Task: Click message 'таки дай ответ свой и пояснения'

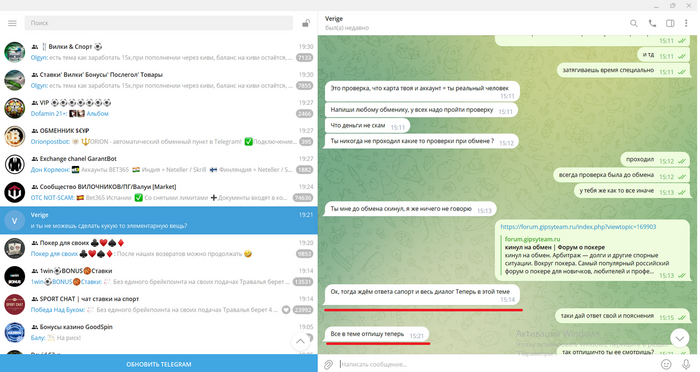Action: click(623, 316)
